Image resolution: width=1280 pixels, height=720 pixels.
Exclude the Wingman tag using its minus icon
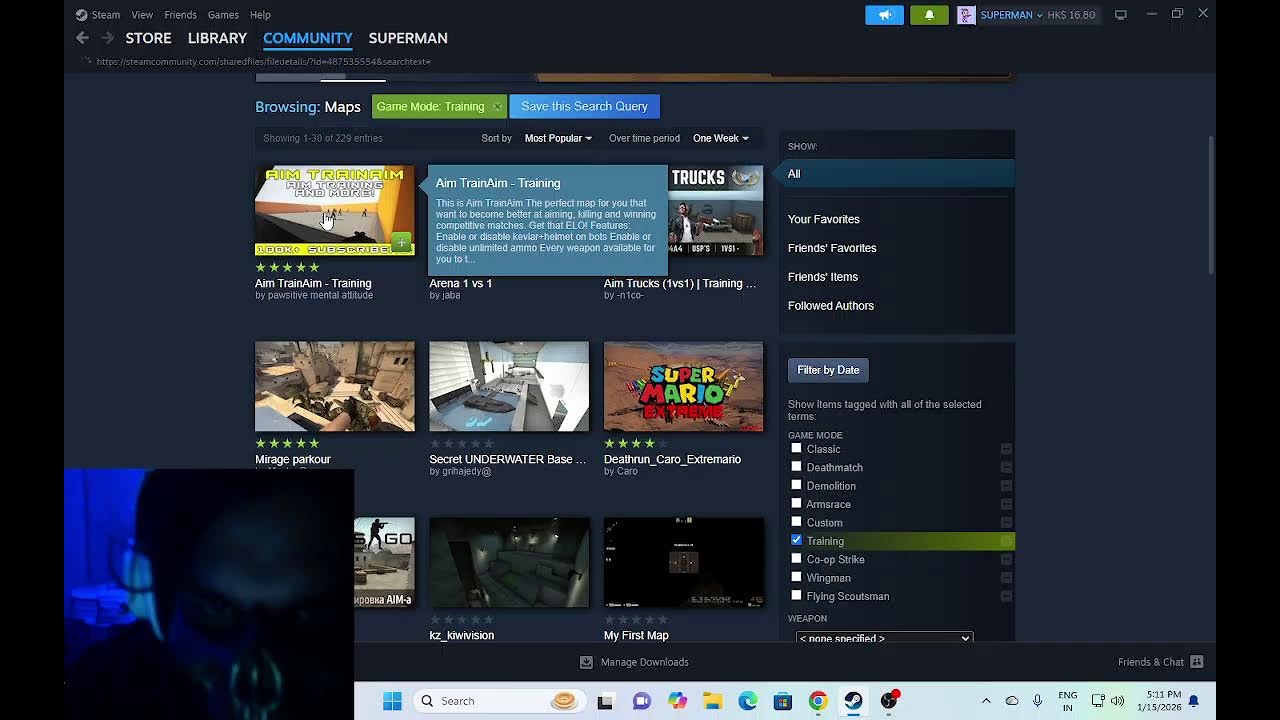(x=1006, y=578)
